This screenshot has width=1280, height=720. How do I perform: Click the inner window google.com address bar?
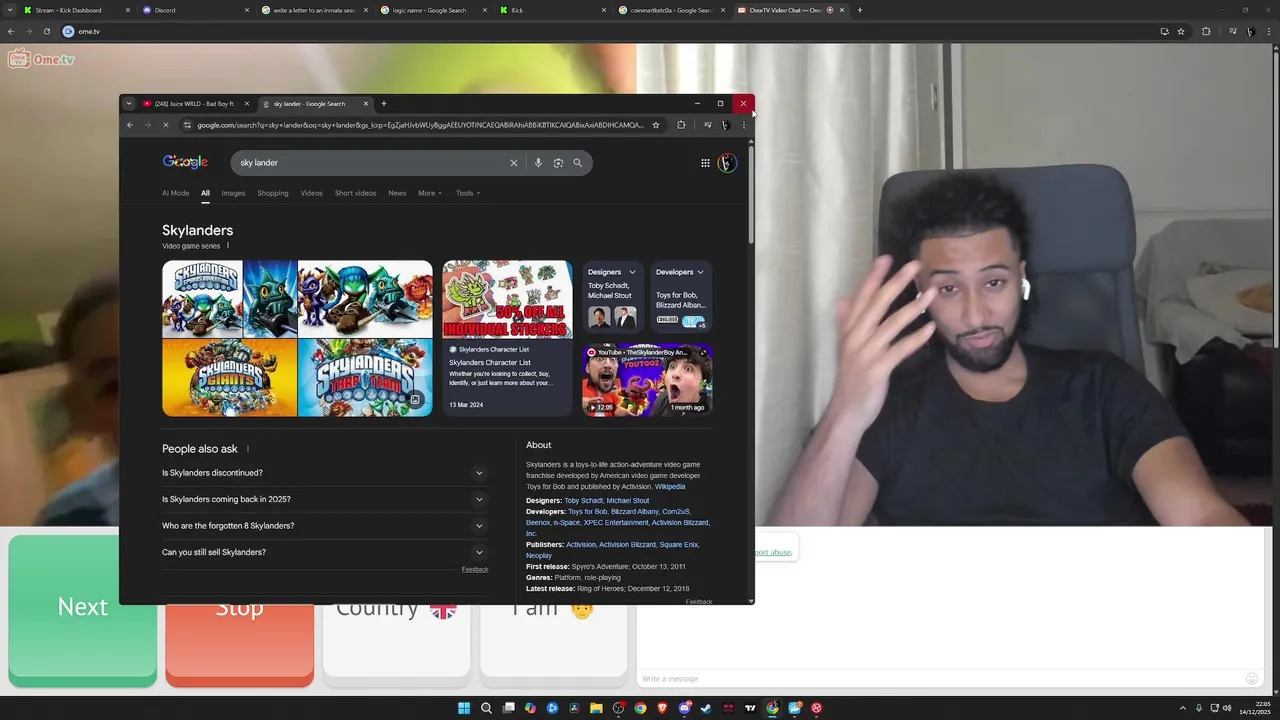coord(420,125)
